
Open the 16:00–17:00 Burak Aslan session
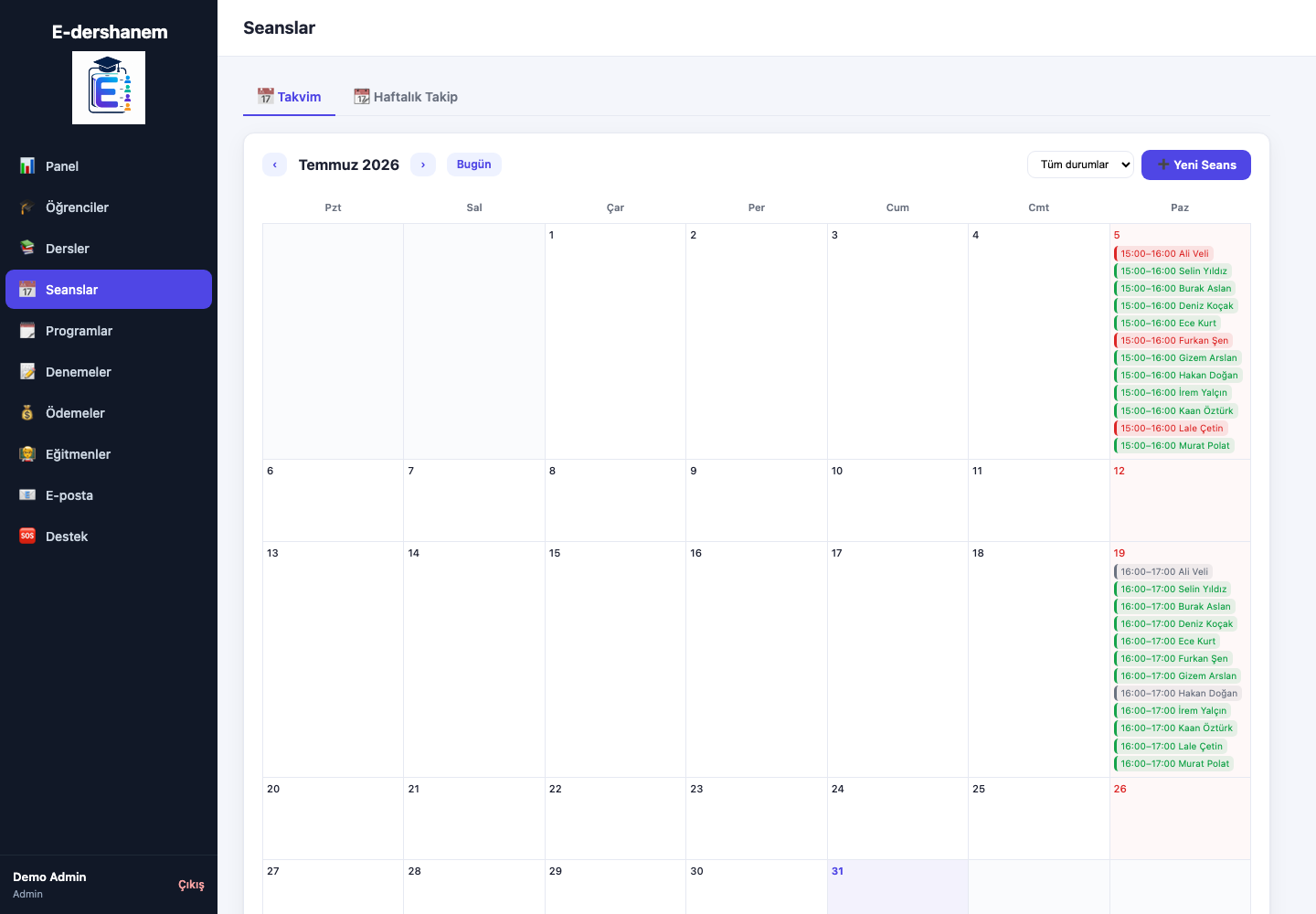[x=1174, y=607]
